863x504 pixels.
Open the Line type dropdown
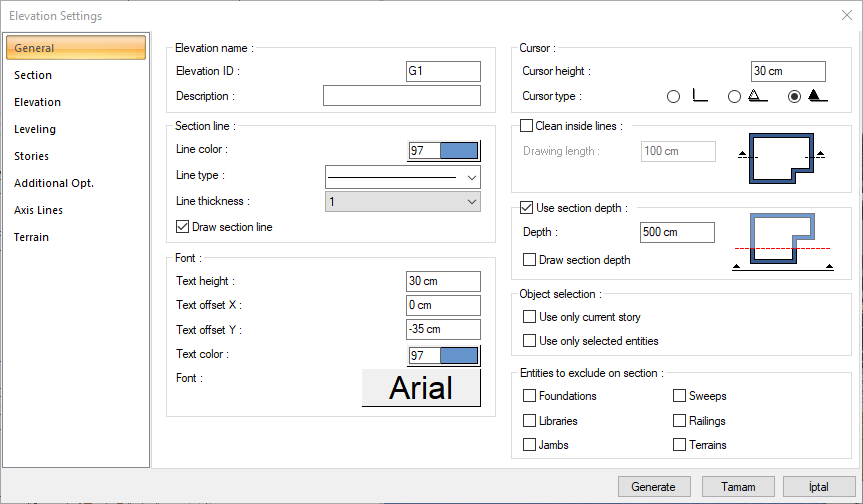403,177
